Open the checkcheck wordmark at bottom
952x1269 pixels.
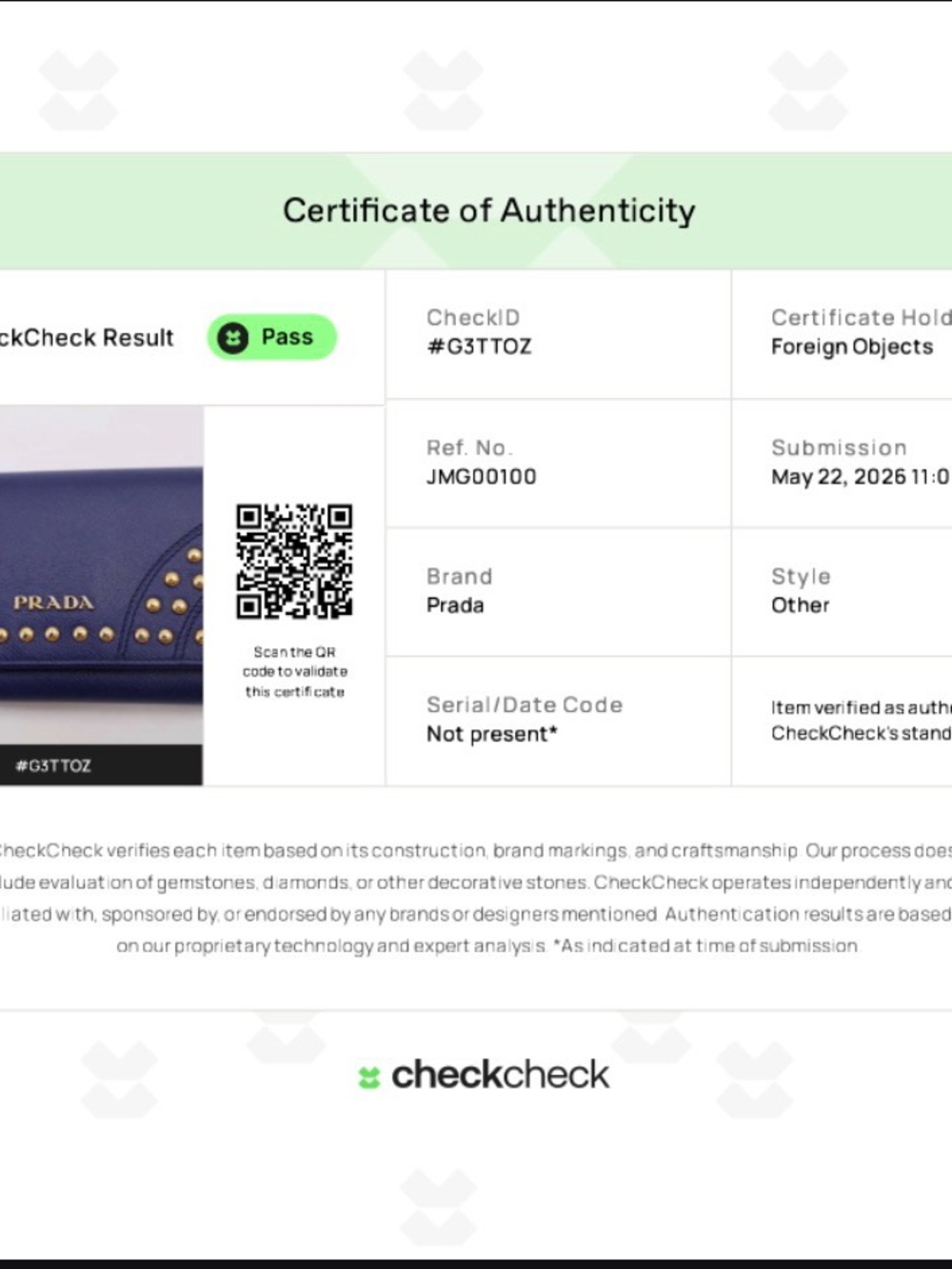click(500, 1075)
